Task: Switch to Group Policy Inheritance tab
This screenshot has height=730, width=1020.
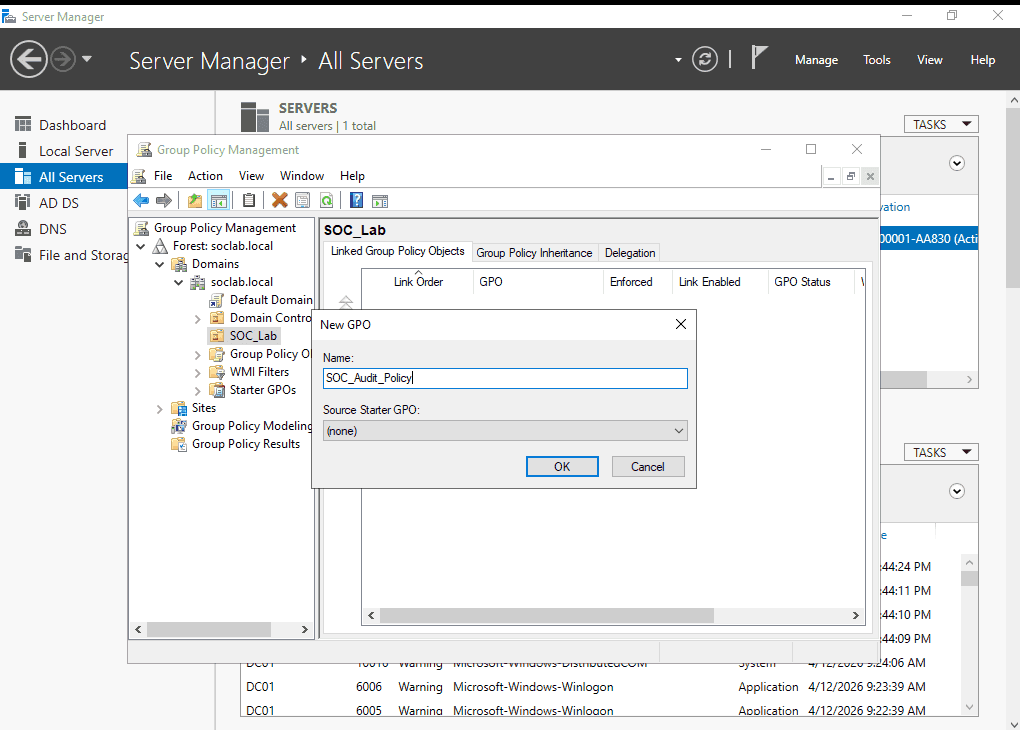Action: (534, 252)
